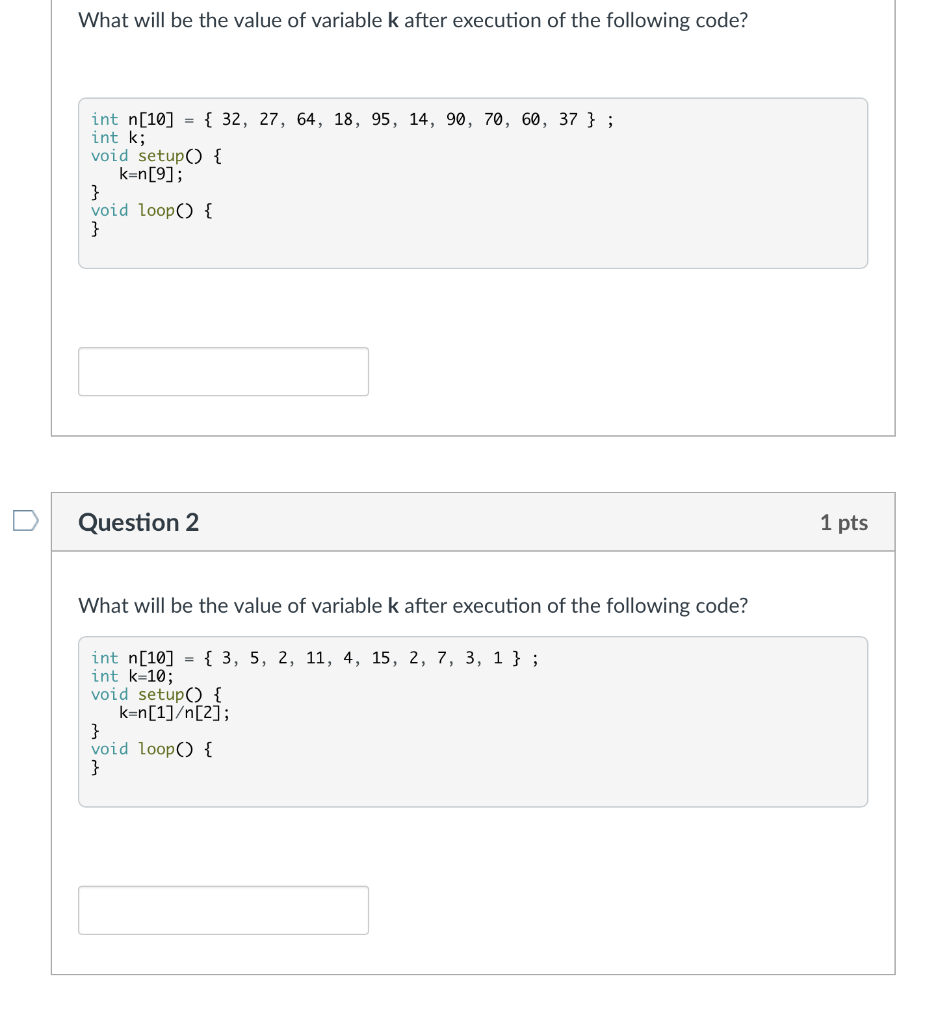Image resolution: width=925 pixels, height=1024 pixels.
Task: Click the bold k in the first prompt
Action: click(x=393, y=20)
